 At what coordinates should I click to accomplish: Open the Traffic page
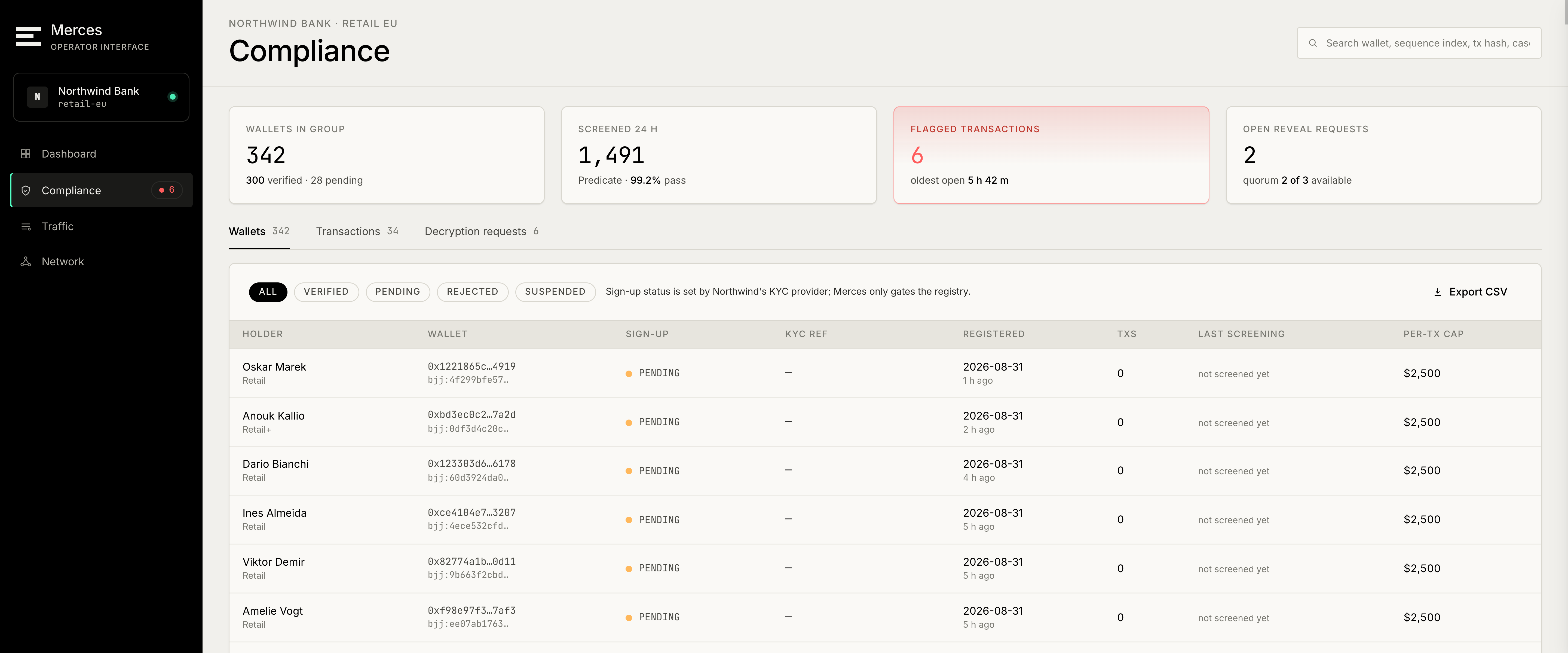pos(102,226)
